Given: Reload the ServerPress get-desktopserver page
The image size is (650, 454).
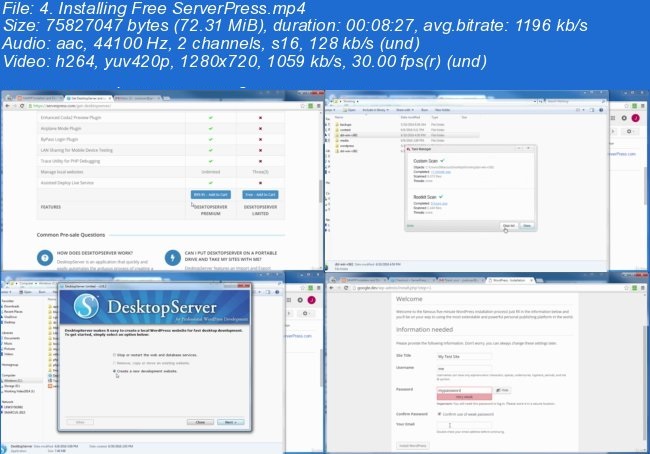Looking at the screenshot, I should [22, 106].
